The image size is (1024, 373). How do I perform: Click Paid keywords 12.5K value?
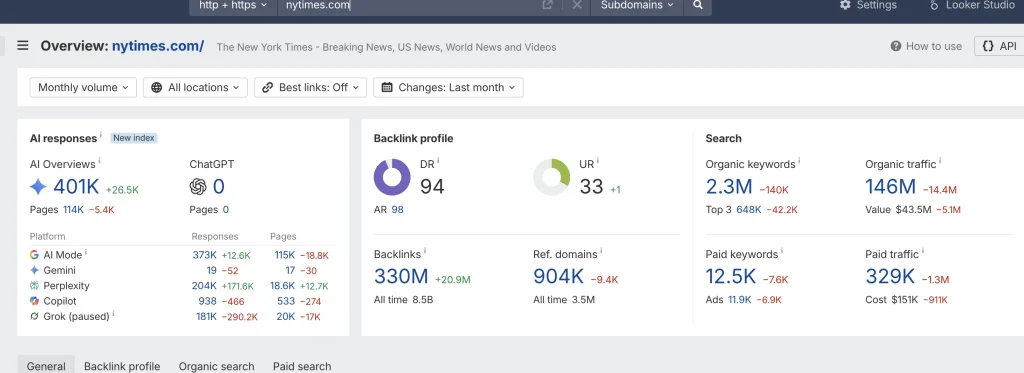(731, 276)
